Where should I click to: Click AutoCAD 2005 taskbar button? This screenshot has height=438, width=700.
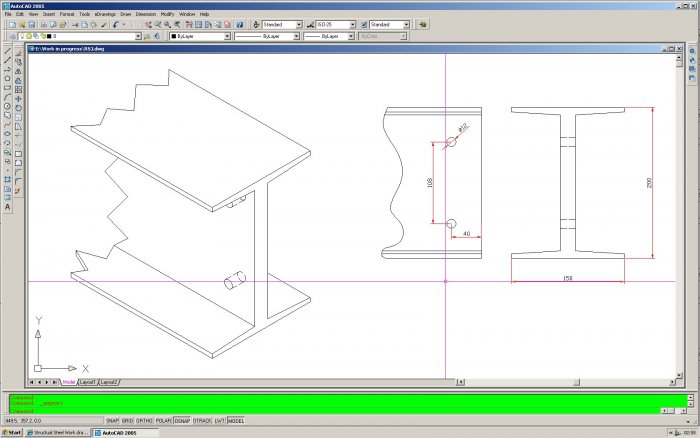(125, 433)
